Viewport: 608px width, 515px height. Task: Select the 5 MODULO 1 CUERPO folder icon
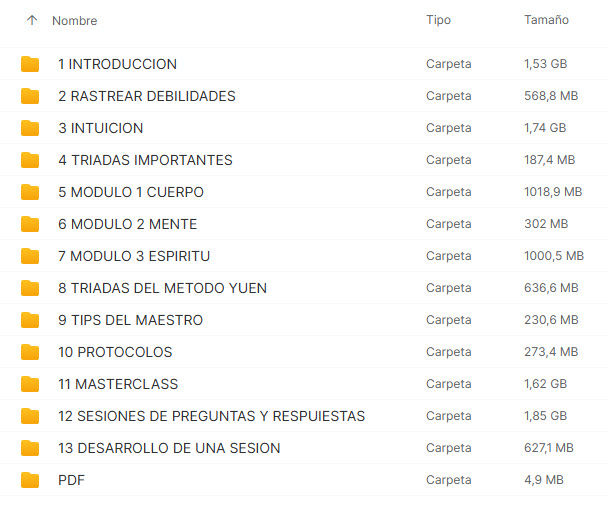click(x=30, y=192)
